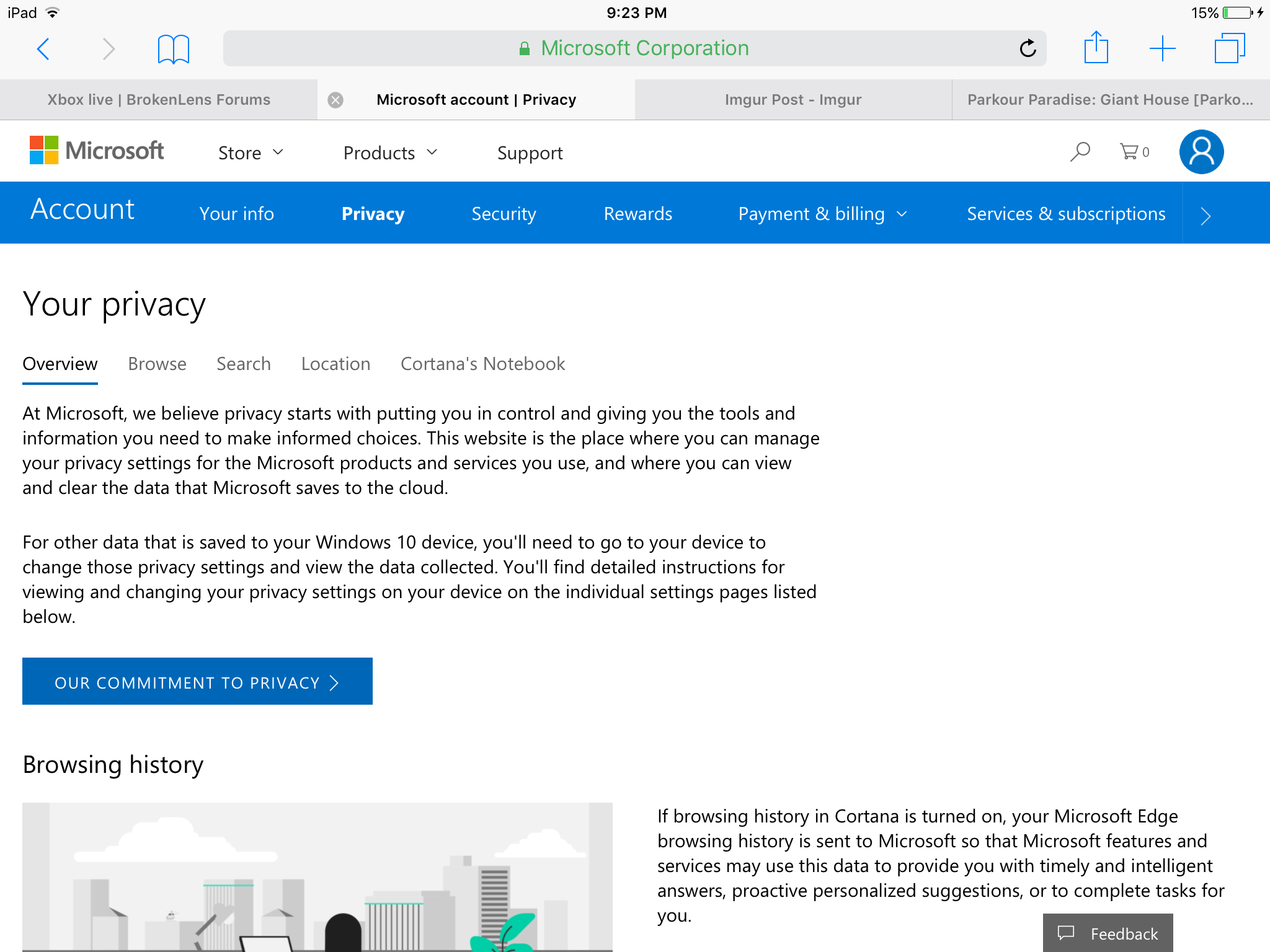
Task: Click the 'Your privacy' page heading
Action: pyautogui.click(x=114, y=305)
